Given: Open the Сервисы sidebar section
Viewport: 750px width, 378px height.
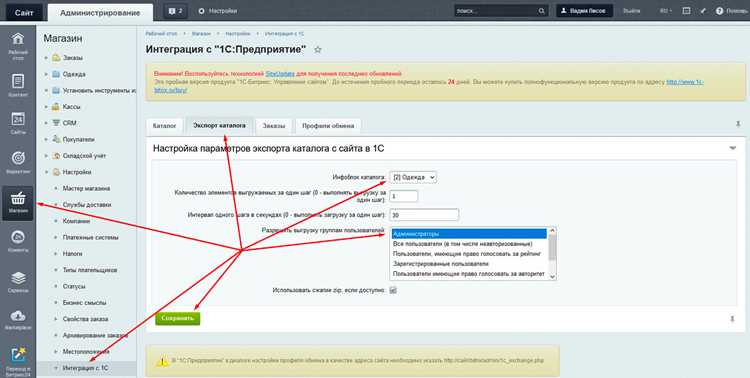Looking at the screenshot, I should pos(18,281).
